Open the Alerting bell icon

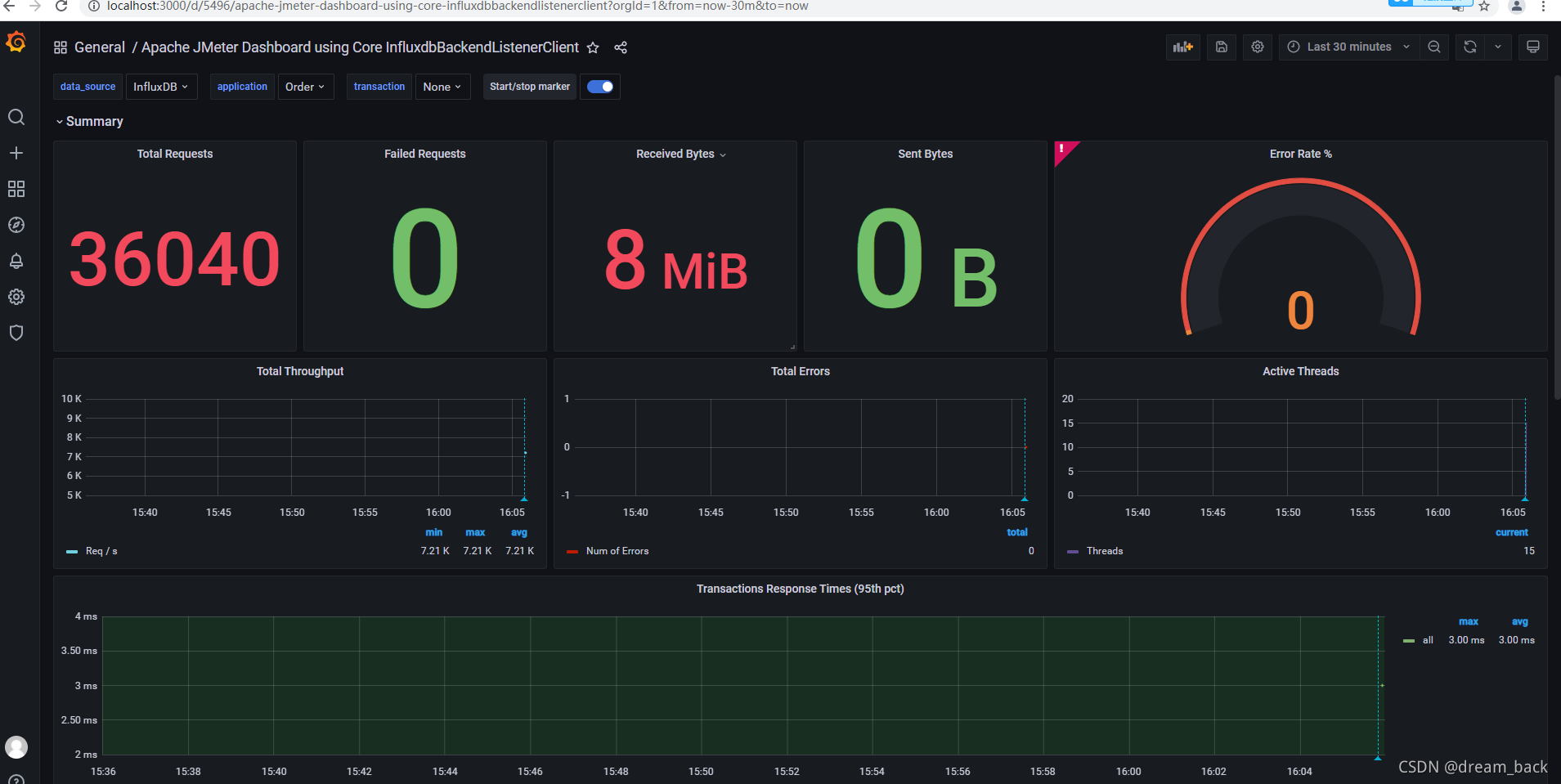[16, 261]
